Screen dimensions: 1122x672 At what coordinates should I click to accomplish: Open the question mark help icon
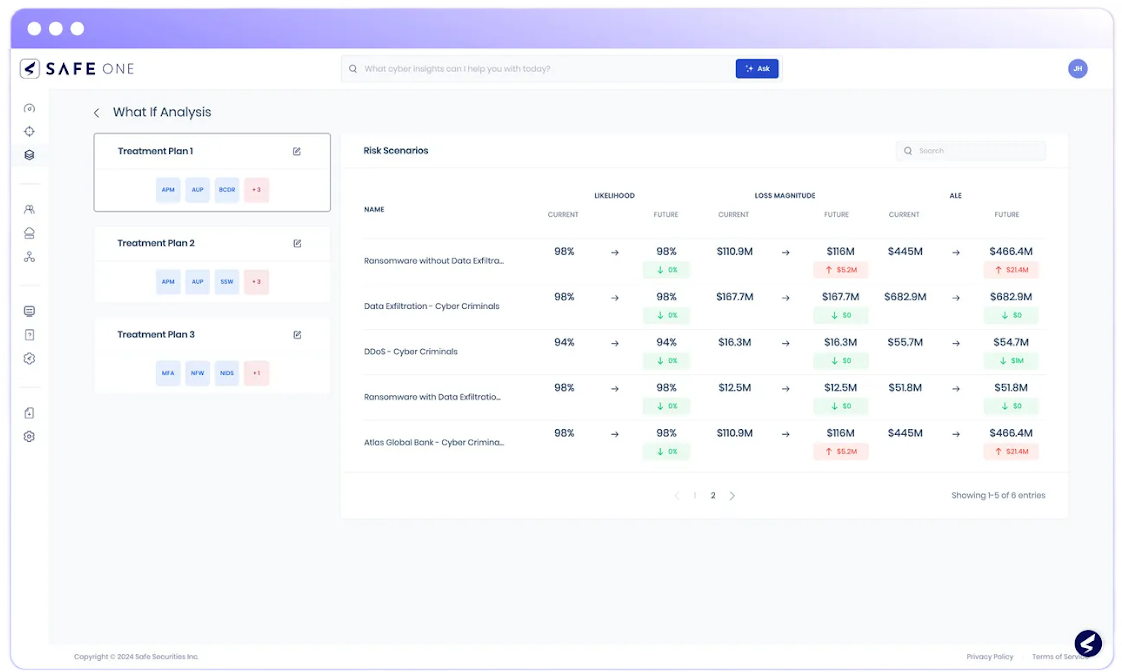[29, 334]
